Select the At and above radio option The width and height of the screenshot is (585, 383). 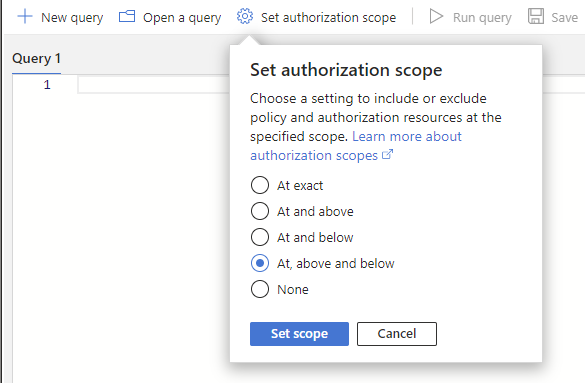tap(260, 211)
